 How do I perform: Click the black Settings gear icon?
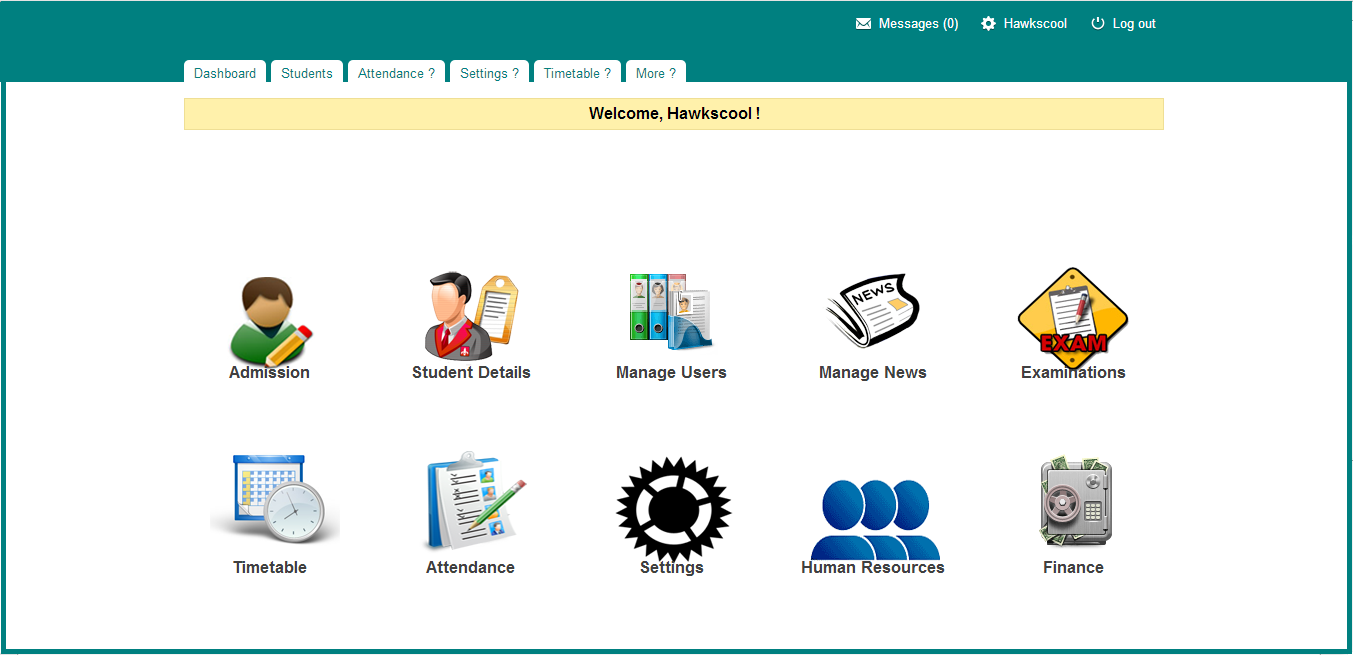[672, 508]
